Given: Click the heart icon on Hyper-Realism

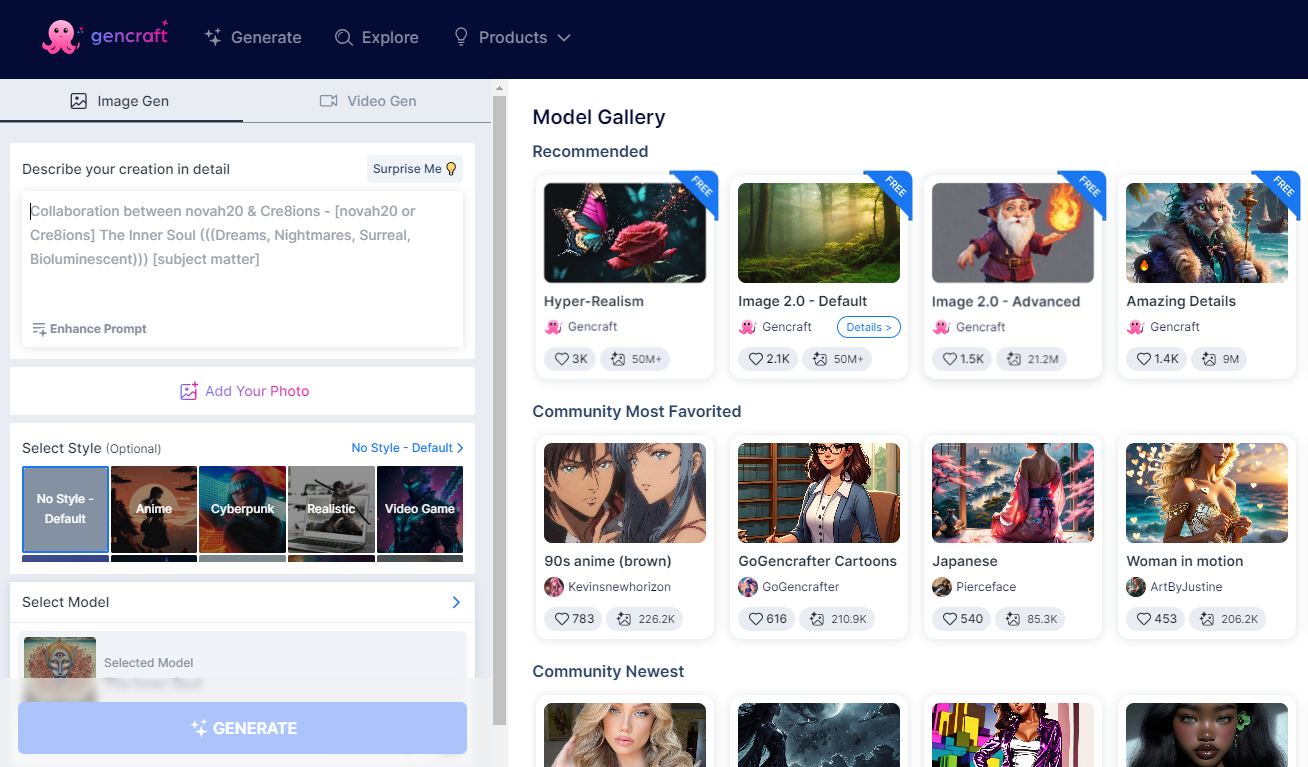Looking at the screenshot, I should [560, 358].
